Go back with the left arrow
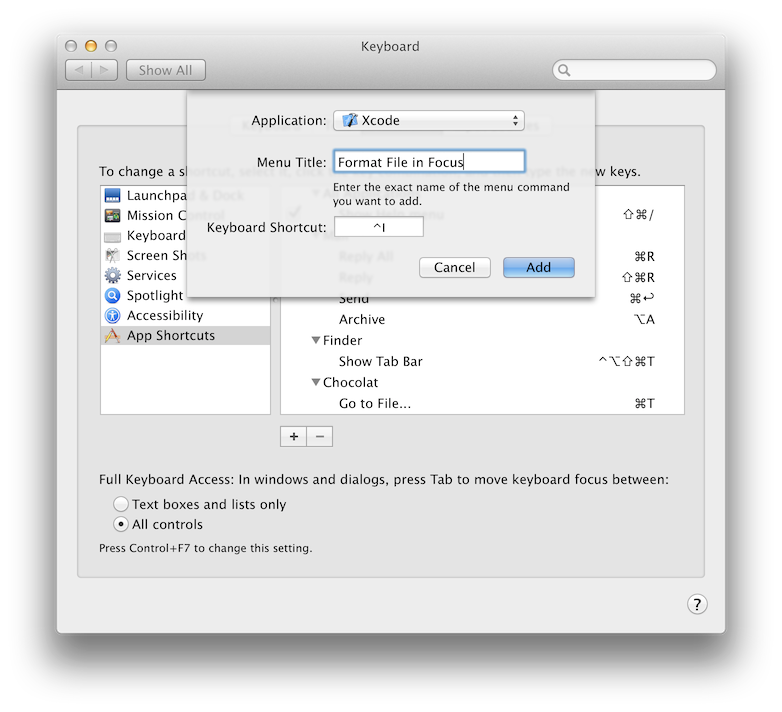This screenshot has height=712, width=782. tap(78, 70)
